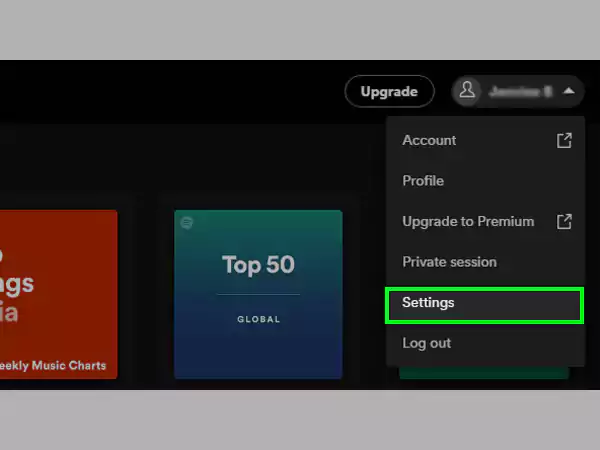
Task: Open Account menu entry
Action: tap(485, 140)
